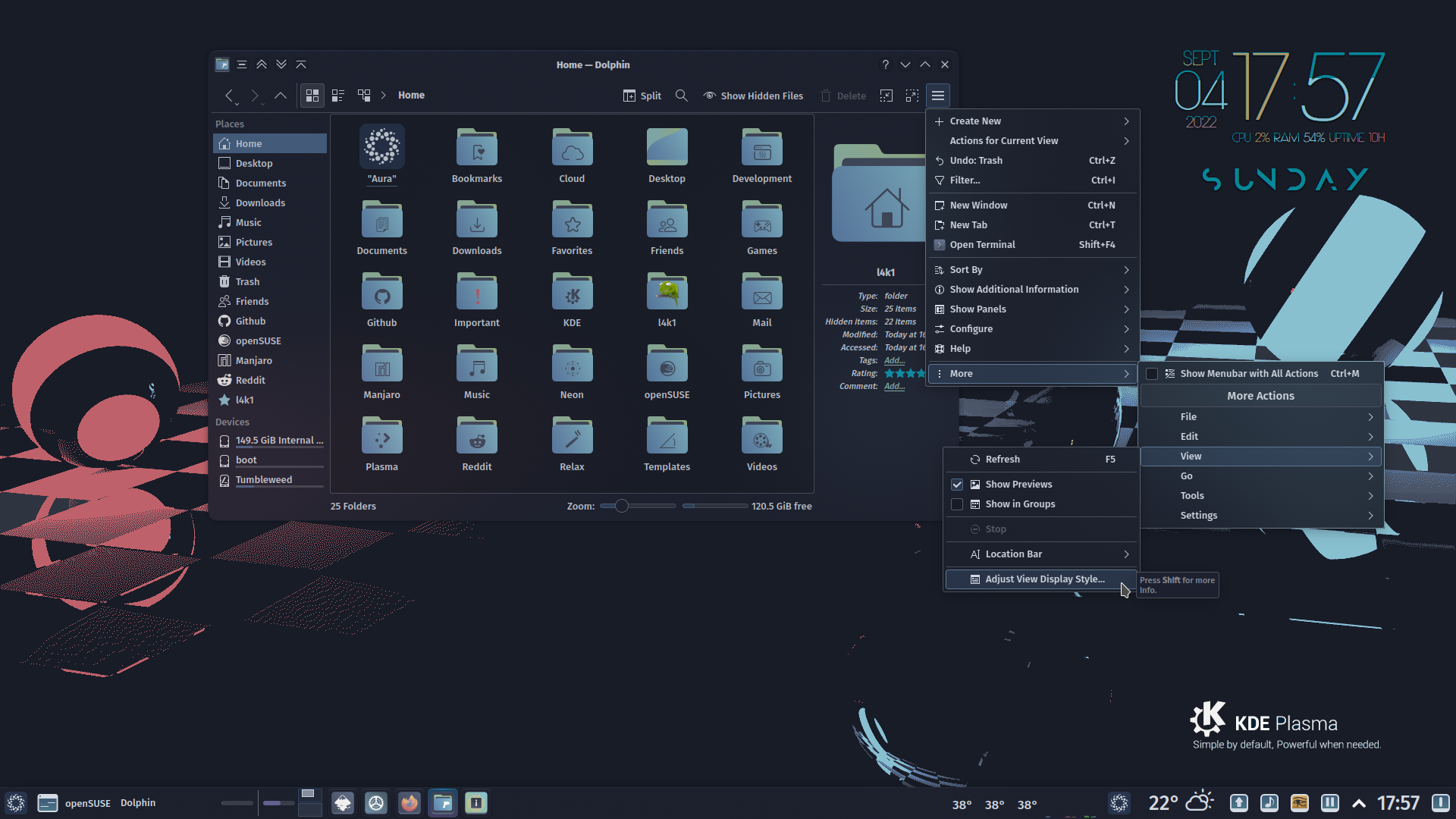Expand the Location Bar submenu
The height and width of the screenshot is (819, 1456).
(x=1041, y=554)
